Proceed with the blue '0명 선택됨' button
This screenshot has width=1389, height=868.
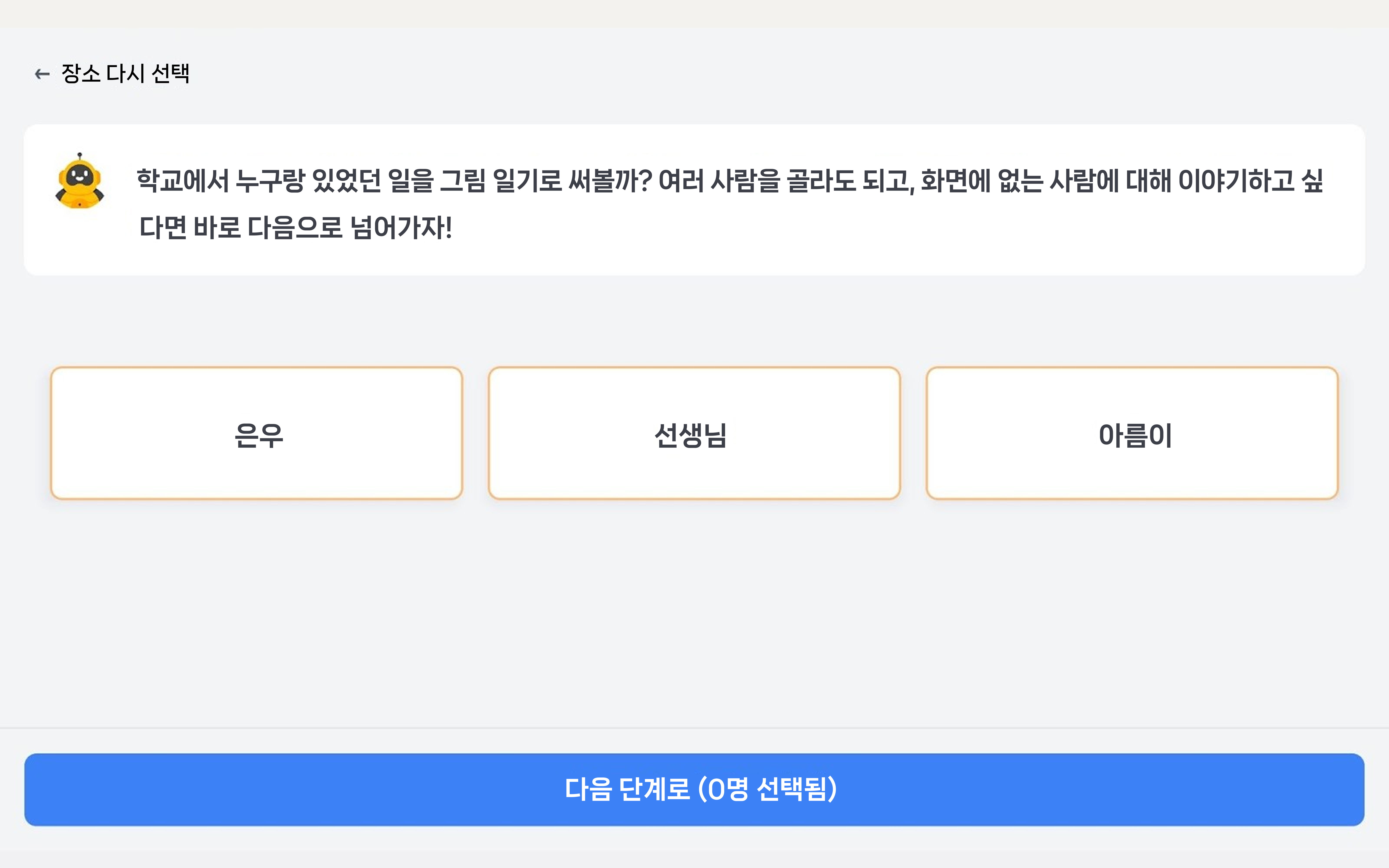[694, 789]
